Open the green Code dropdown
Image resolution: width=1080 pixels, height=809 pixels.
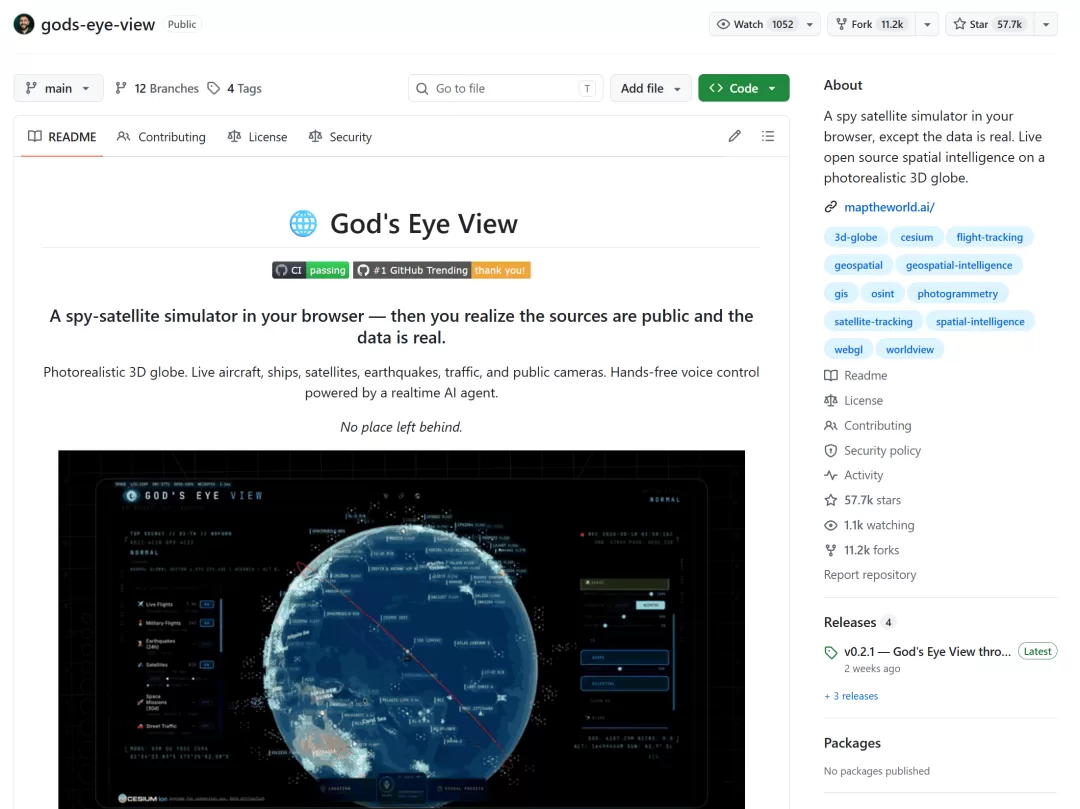click(743, 88)
